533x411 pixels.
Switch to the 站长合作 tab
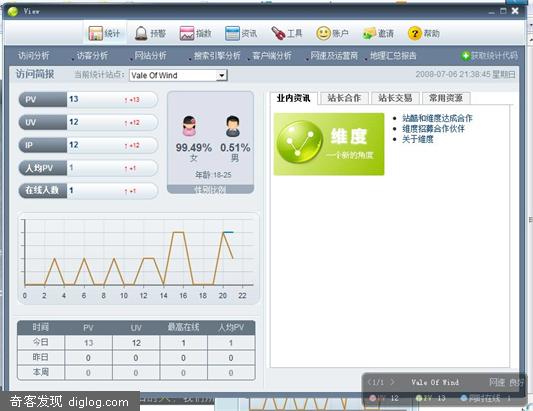344,98
